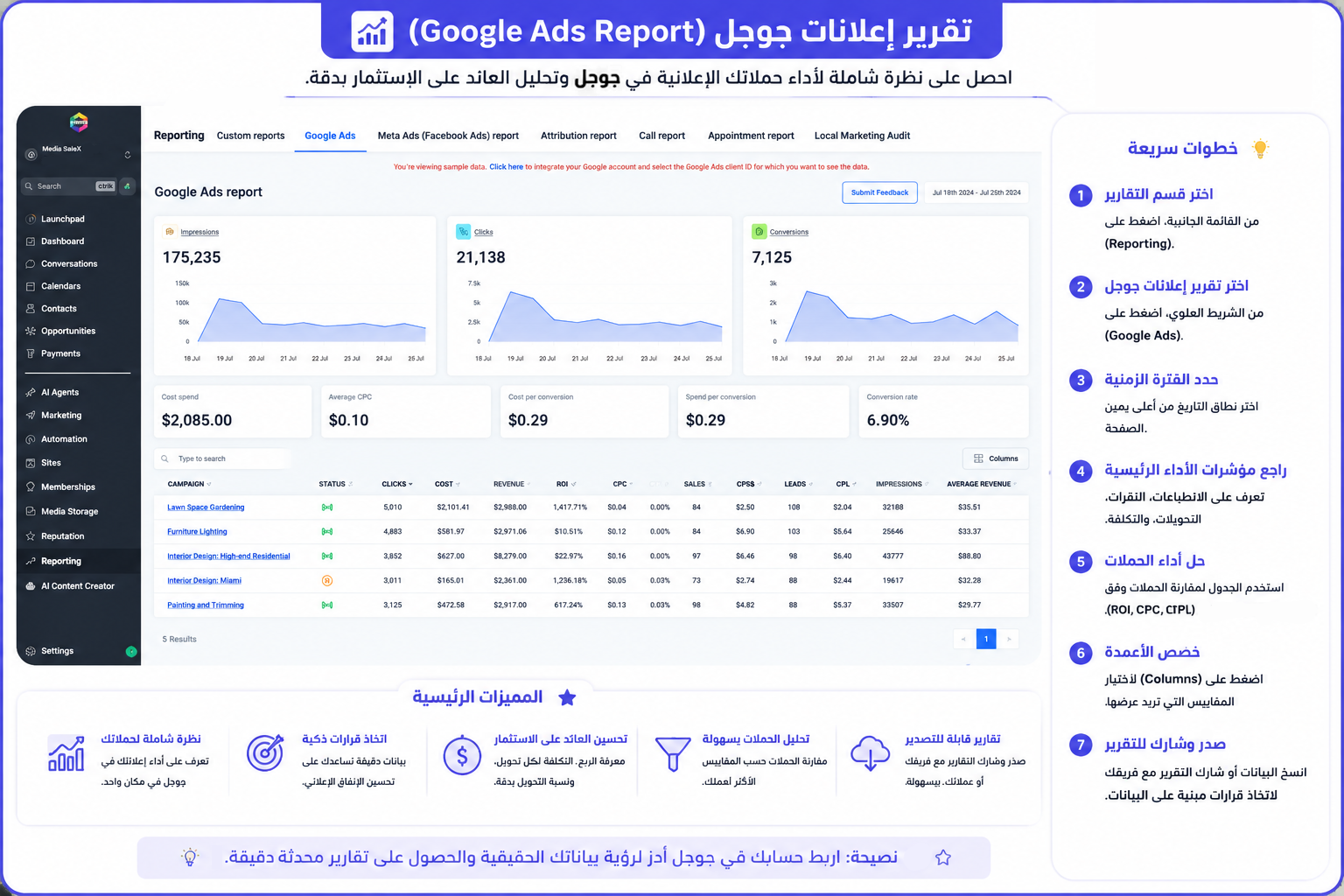Open Contacts in the sidebar
1344x896 pixels.
59,309
